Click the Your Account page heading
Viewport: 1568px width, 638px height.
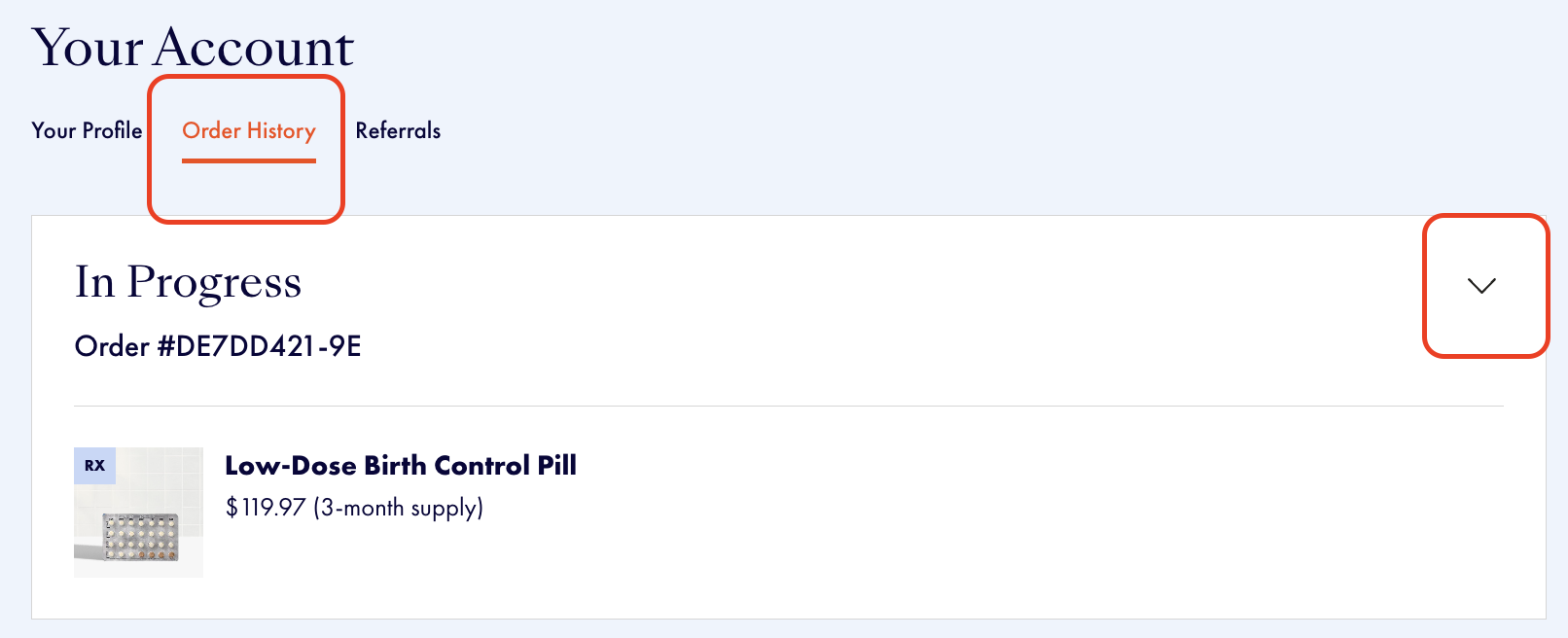click(193, 47)
